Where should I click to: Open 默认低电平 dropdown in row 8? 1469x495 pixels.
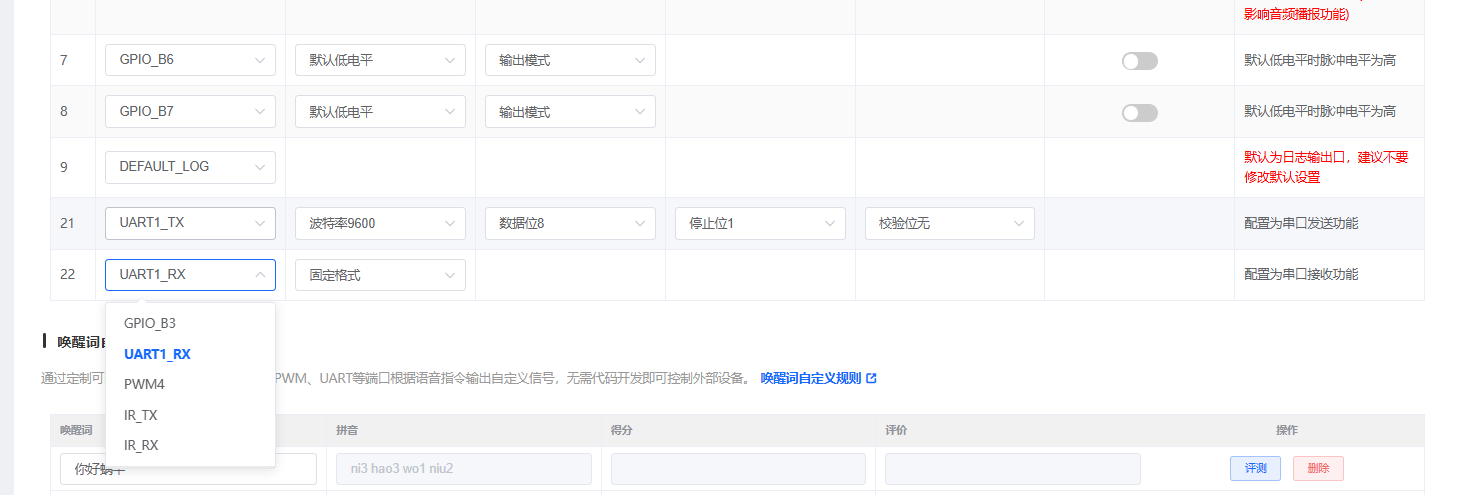tap(380, 112)
